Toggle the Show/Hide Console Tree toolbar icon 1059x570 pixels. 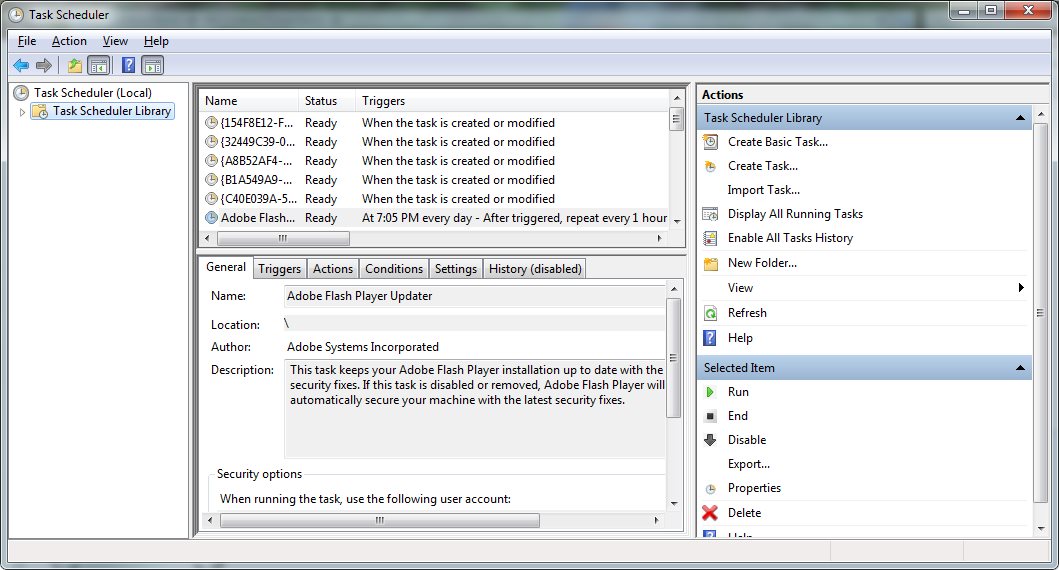[99, 66]
